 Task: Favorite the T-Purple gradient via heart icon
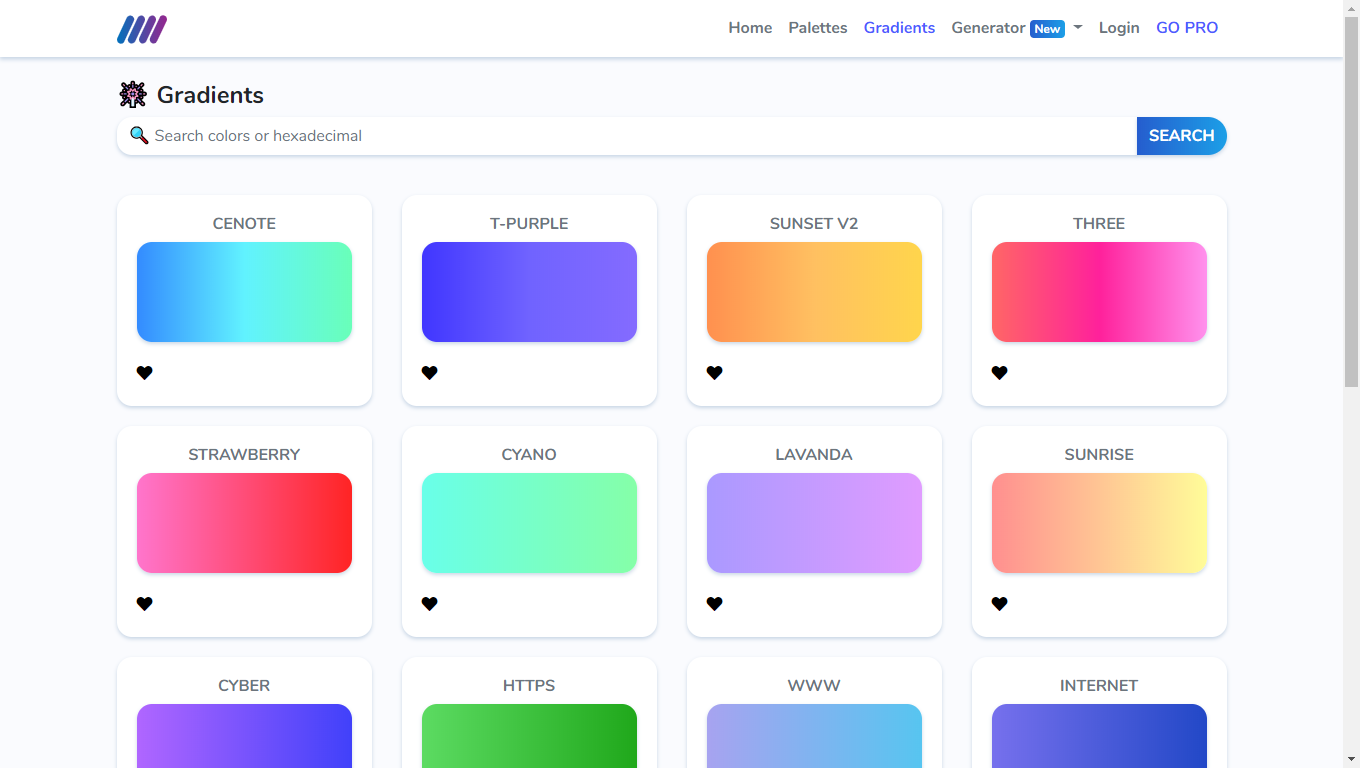(430, 373)
